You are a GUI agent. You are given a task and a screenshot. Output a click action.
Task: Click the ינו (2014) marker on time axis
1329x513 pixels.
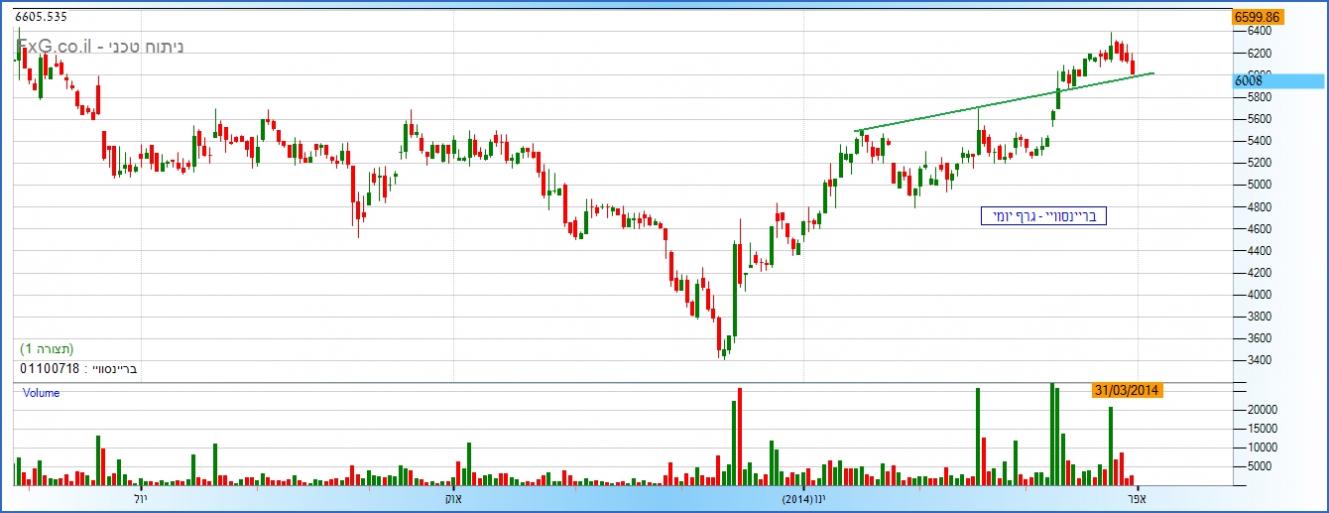[804, 497]
